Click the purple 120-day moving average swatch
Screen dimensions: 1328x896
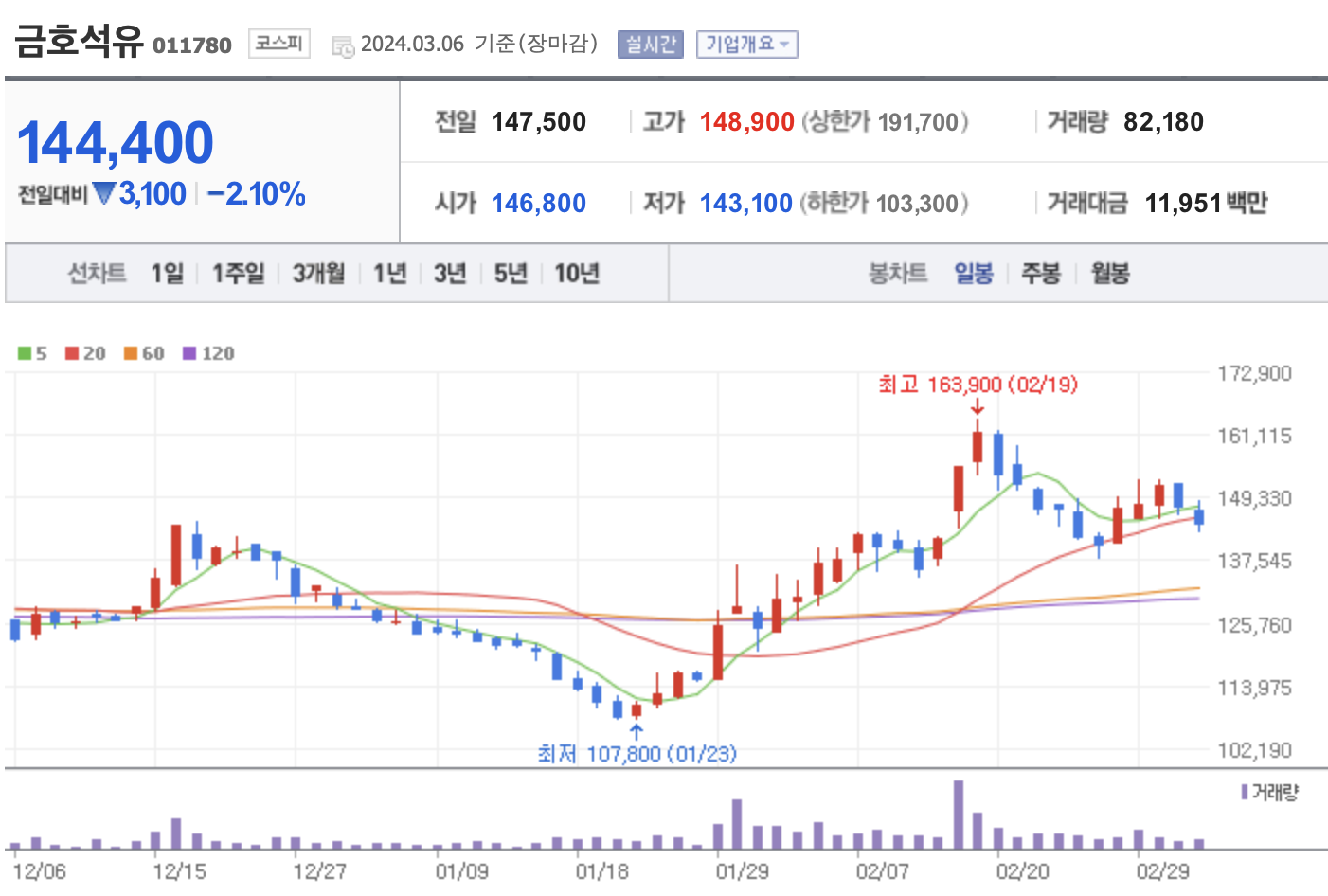pos(189,353)
